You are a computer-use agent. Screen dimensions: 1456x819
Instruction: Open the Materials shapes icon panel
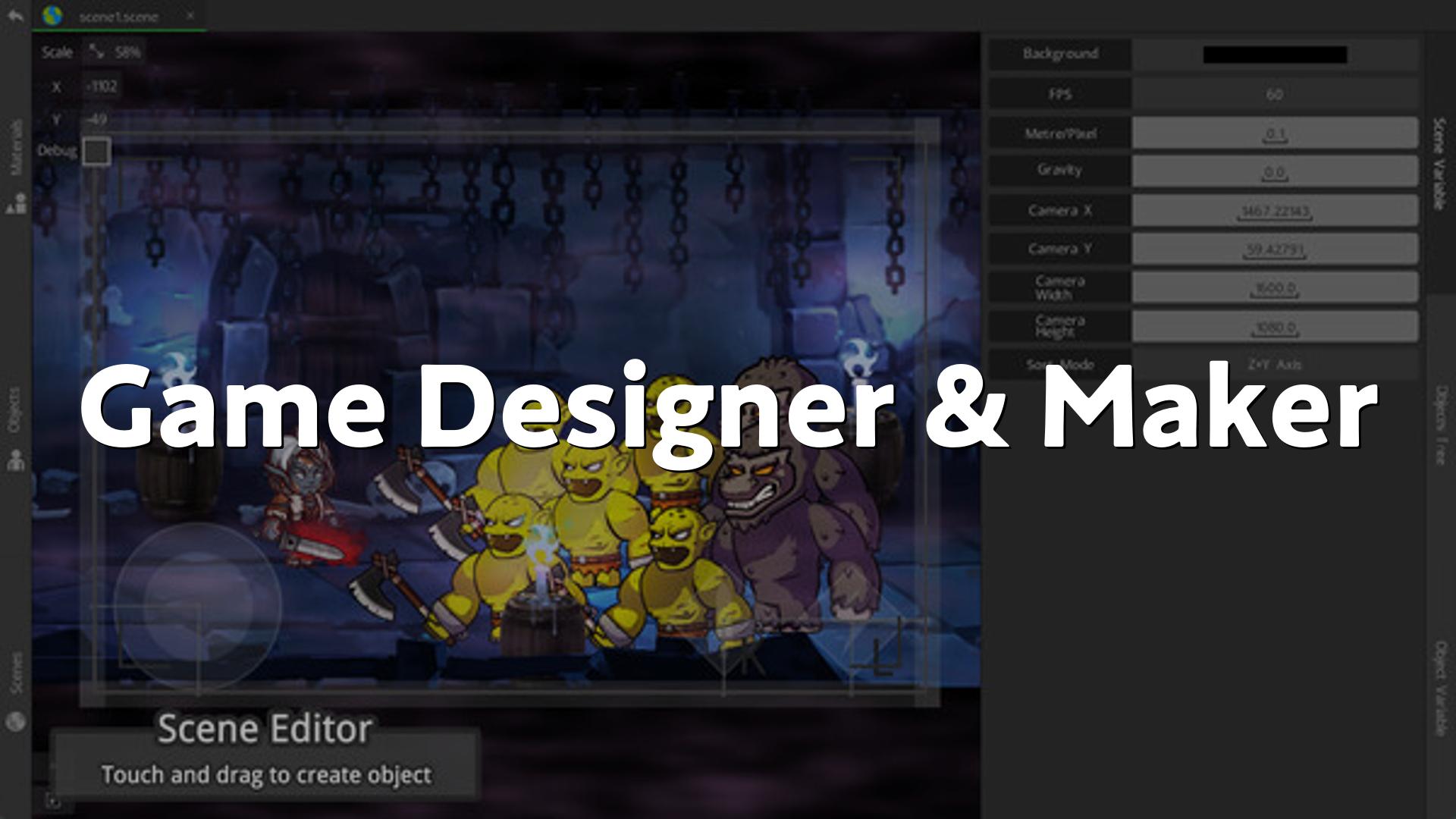tap(17, 203)
